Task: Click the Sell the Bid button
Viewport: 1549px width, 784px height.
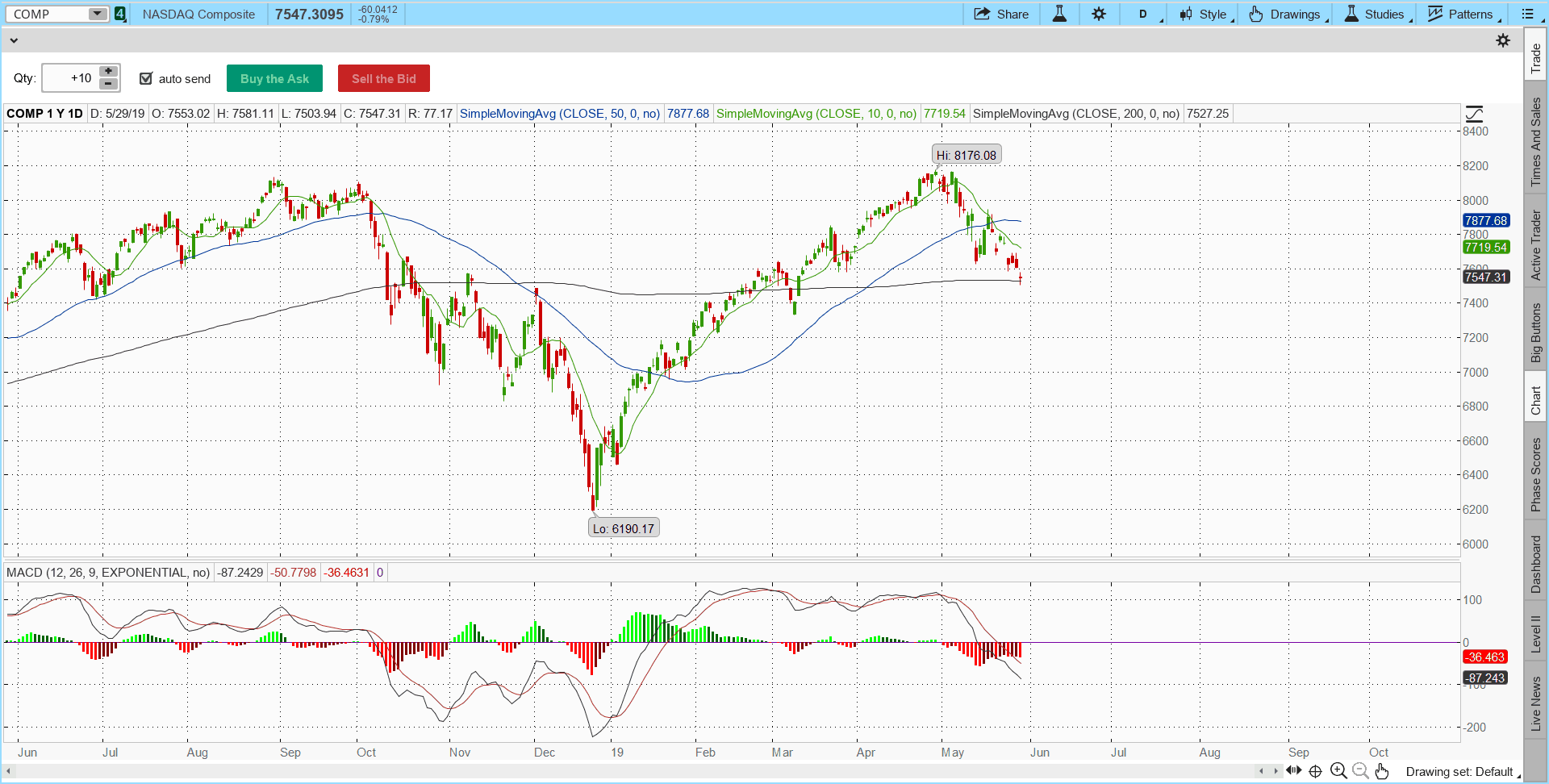Action: click(383, 78)
